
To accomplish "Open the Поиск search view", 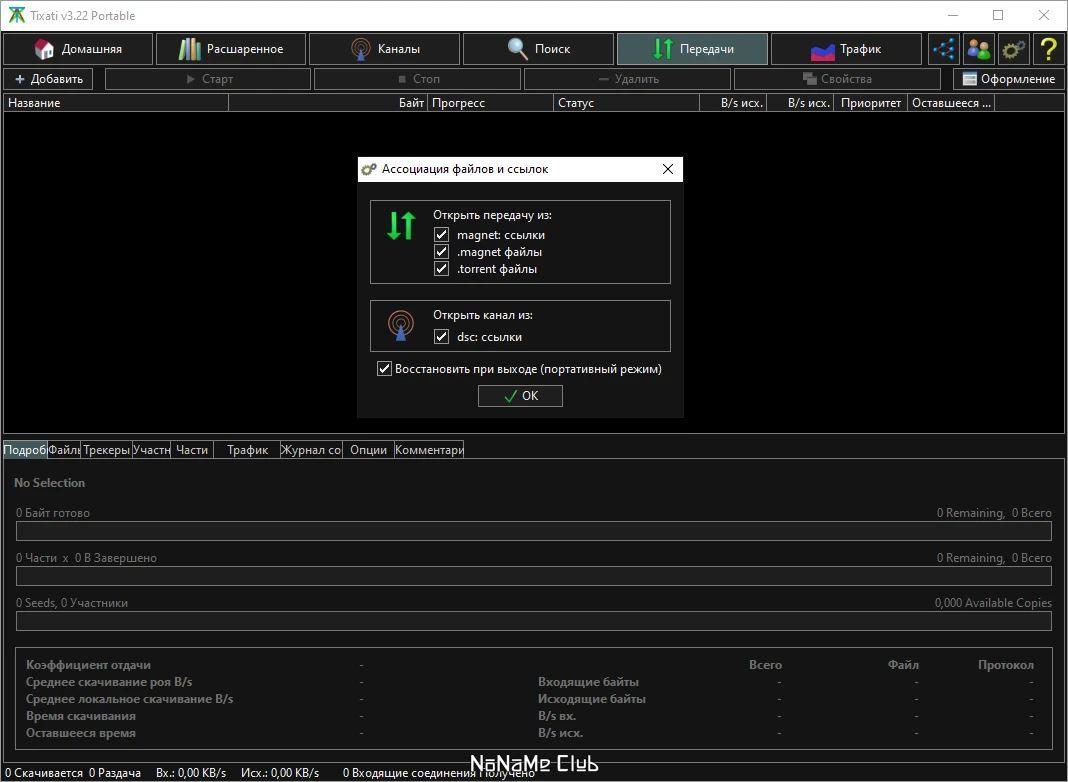I will click(x=539, y=49).
